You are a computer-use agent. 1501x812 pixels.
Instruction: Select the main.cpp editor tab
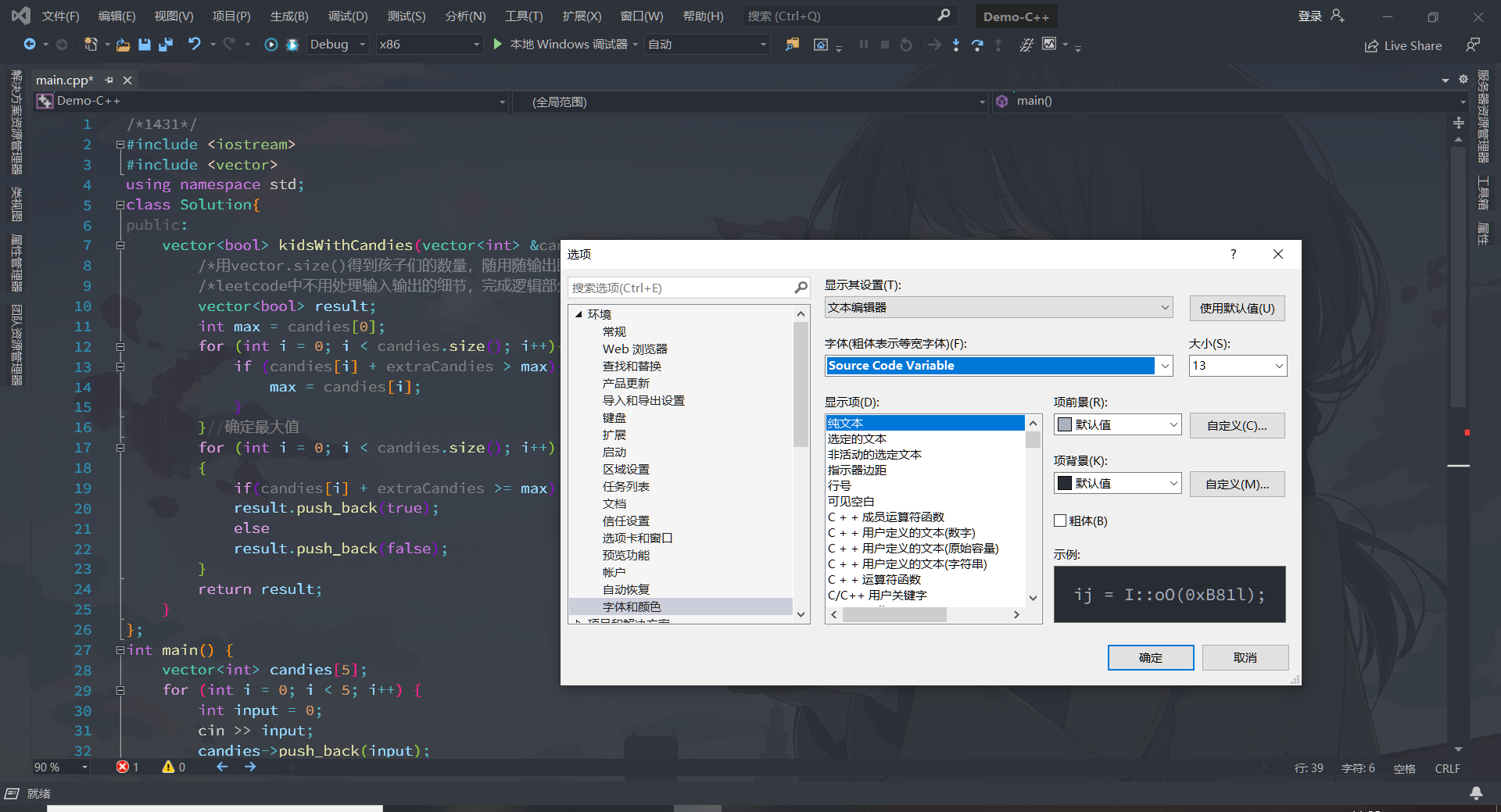[64, 80]
